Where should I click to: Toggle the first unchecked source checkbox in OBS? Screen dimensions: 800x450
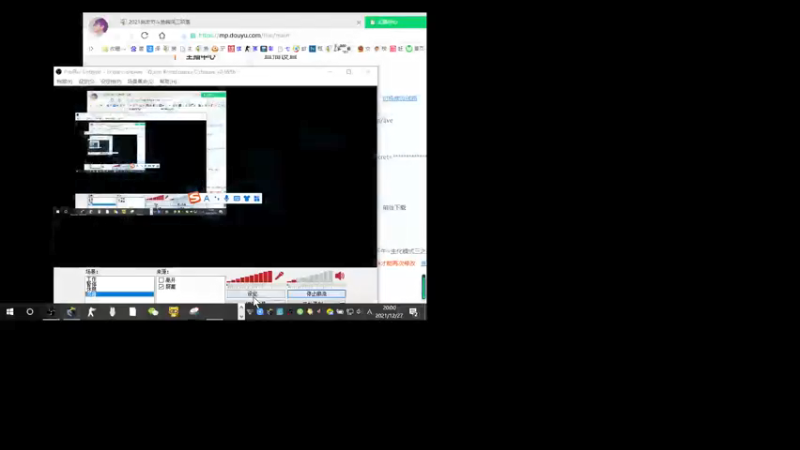161,280
